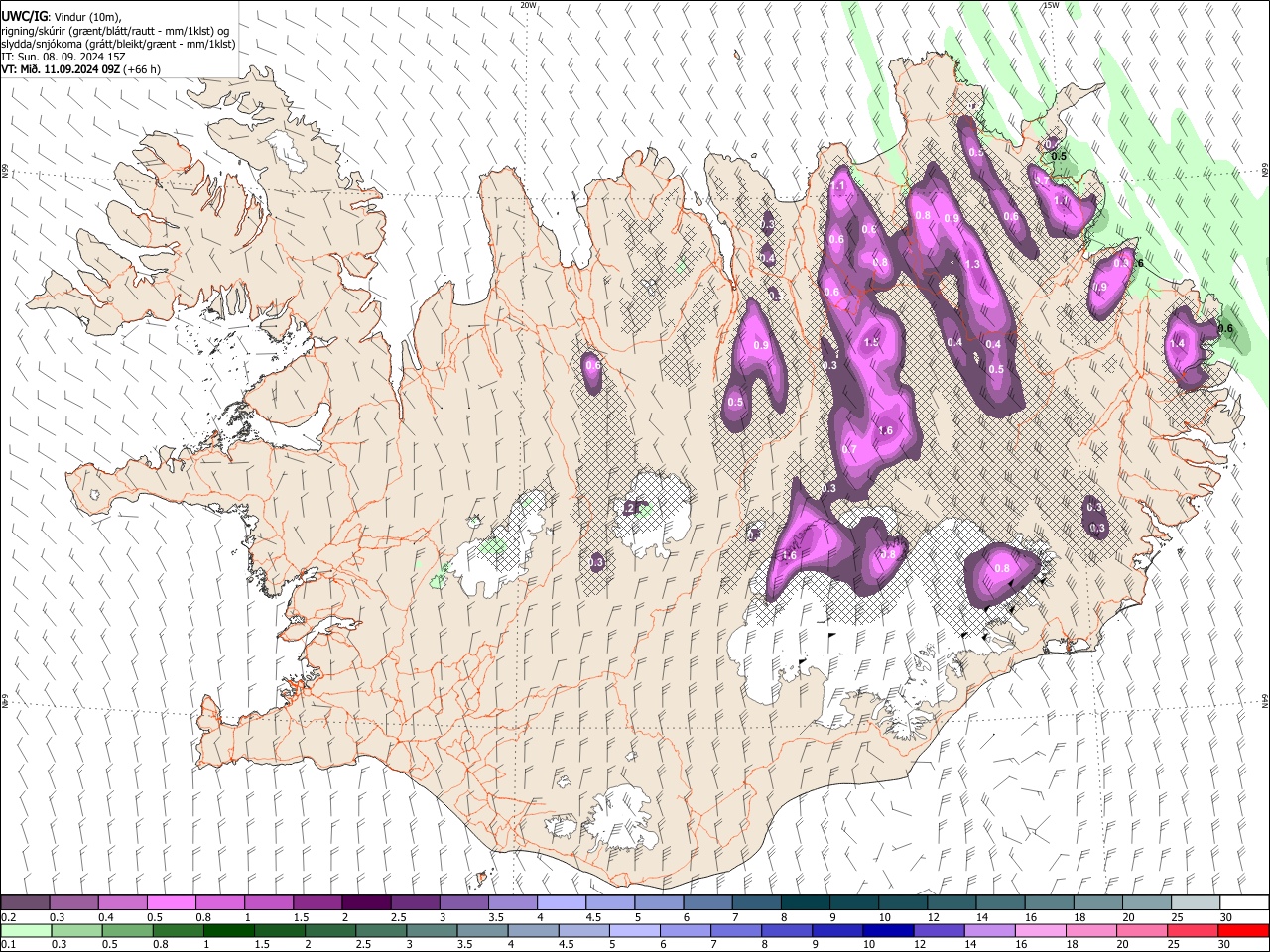Viewport: 1270px width, 952px height.
Task: Click the pale green 0.1 swatch in lower legend
Action: [x=26, y=930]
